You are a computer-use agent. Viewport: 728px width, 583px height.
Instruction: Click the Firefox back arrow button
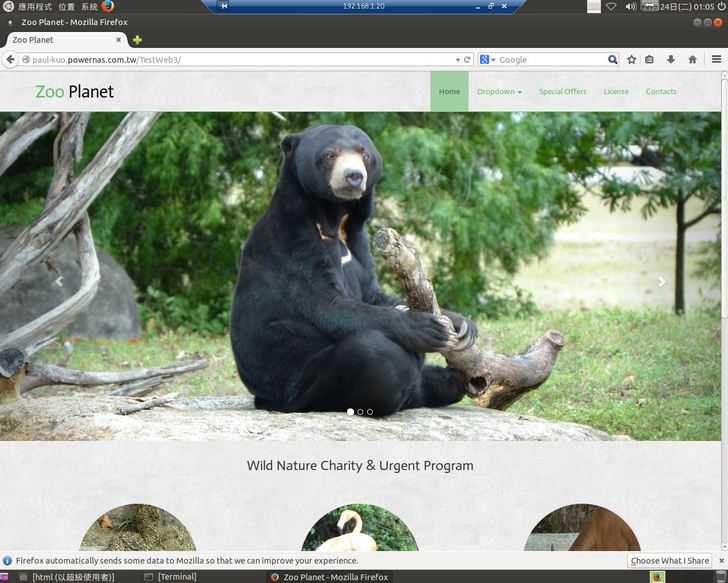tap(10, 59)
